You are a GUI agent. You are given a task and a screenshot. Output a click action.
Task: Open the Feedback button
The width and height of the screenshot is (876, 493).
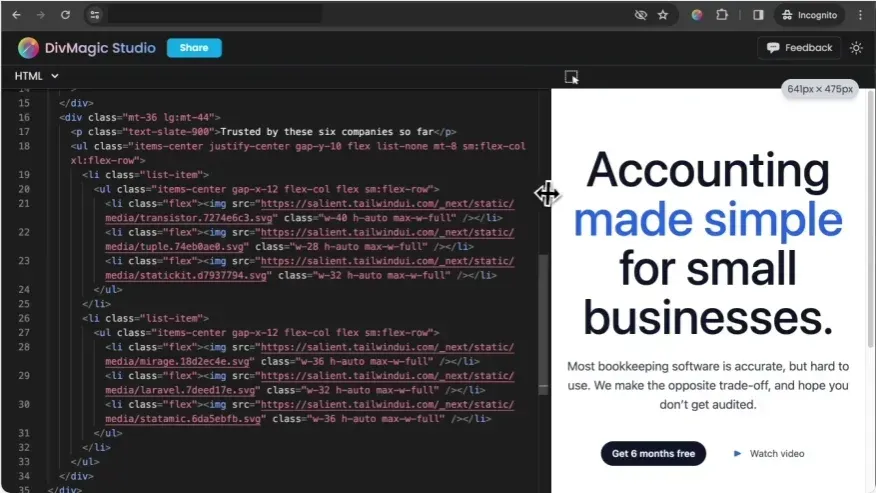pos(799,48)
